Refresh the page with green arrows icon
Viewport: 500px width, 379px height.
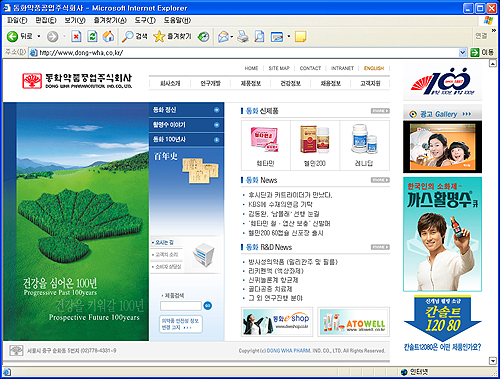(92, 36)
